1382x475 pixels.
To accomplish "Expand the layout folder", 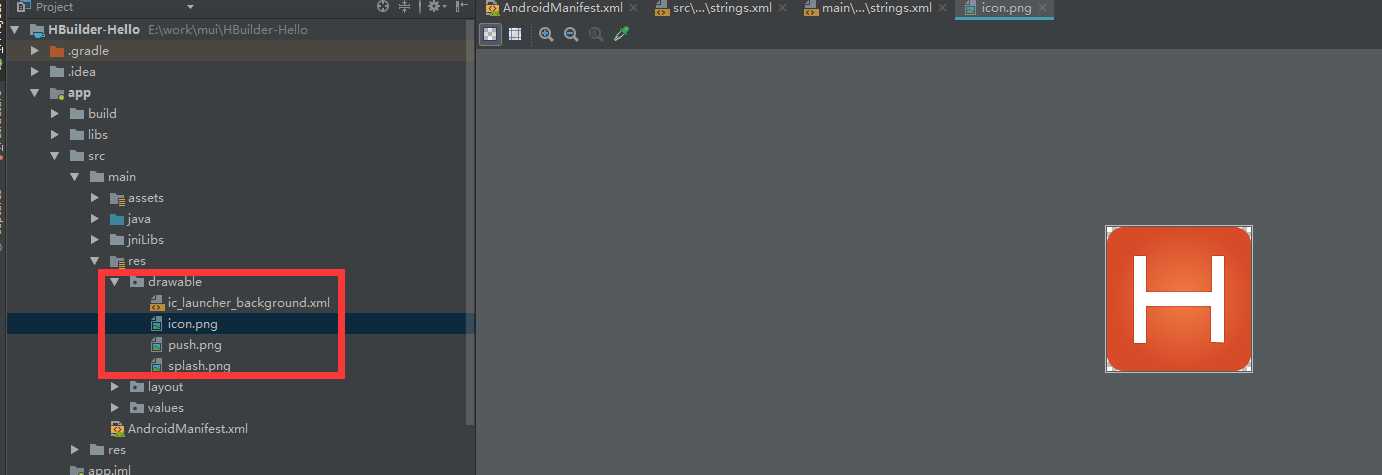I will click(115, 387).
